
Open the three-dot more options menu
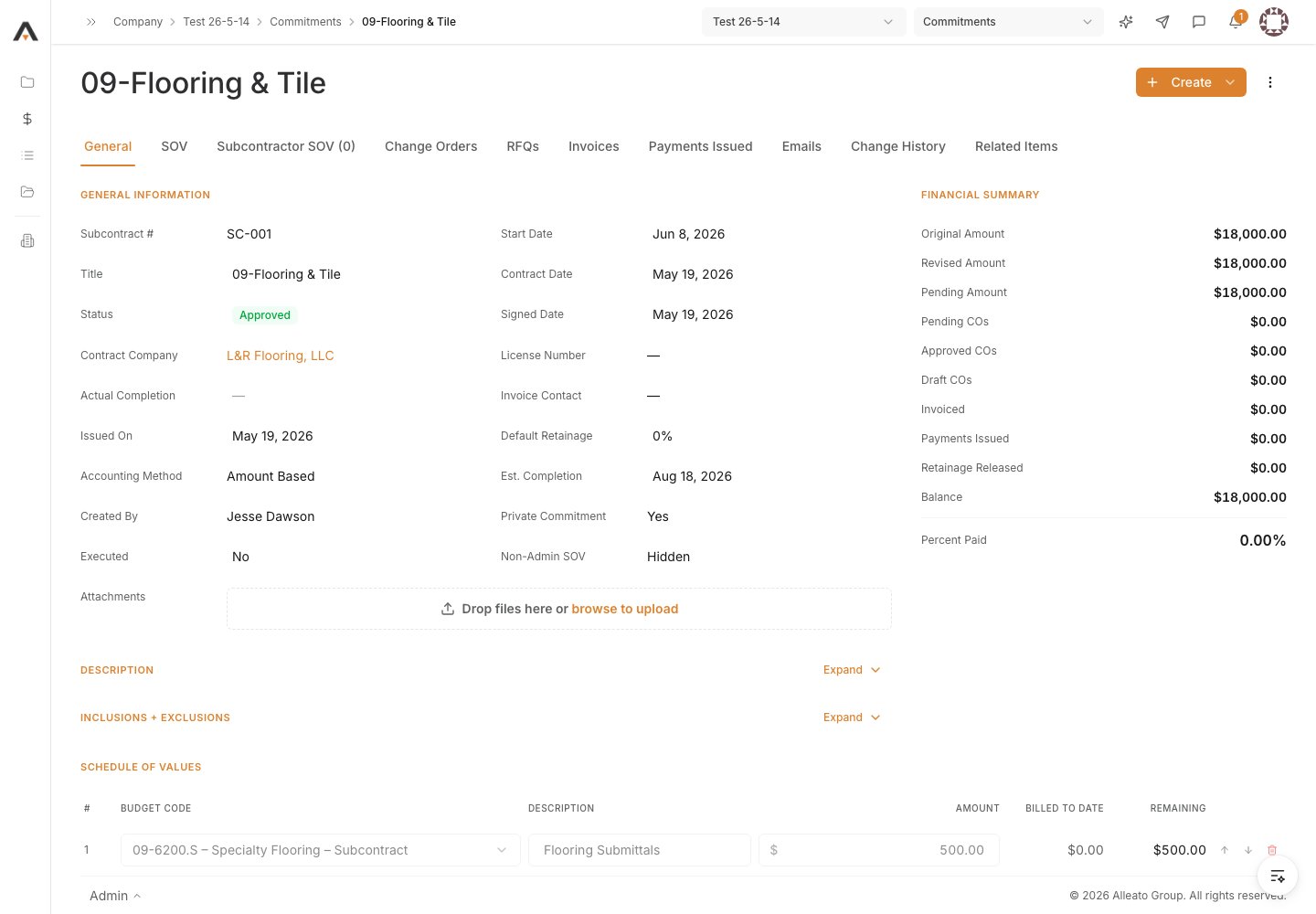(x=1270, y=82)
